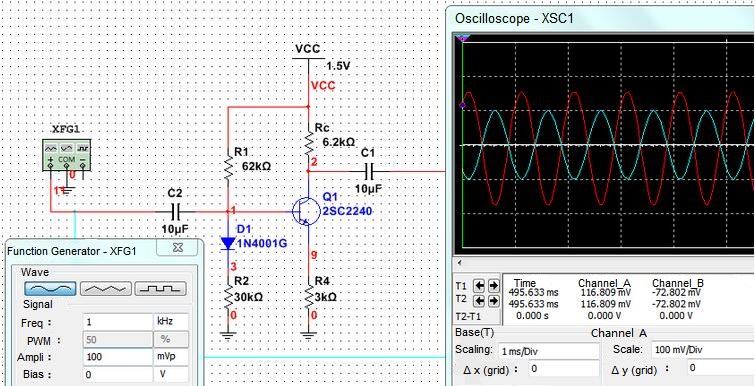Move cursor T1 right with arrow

[494, 285]
